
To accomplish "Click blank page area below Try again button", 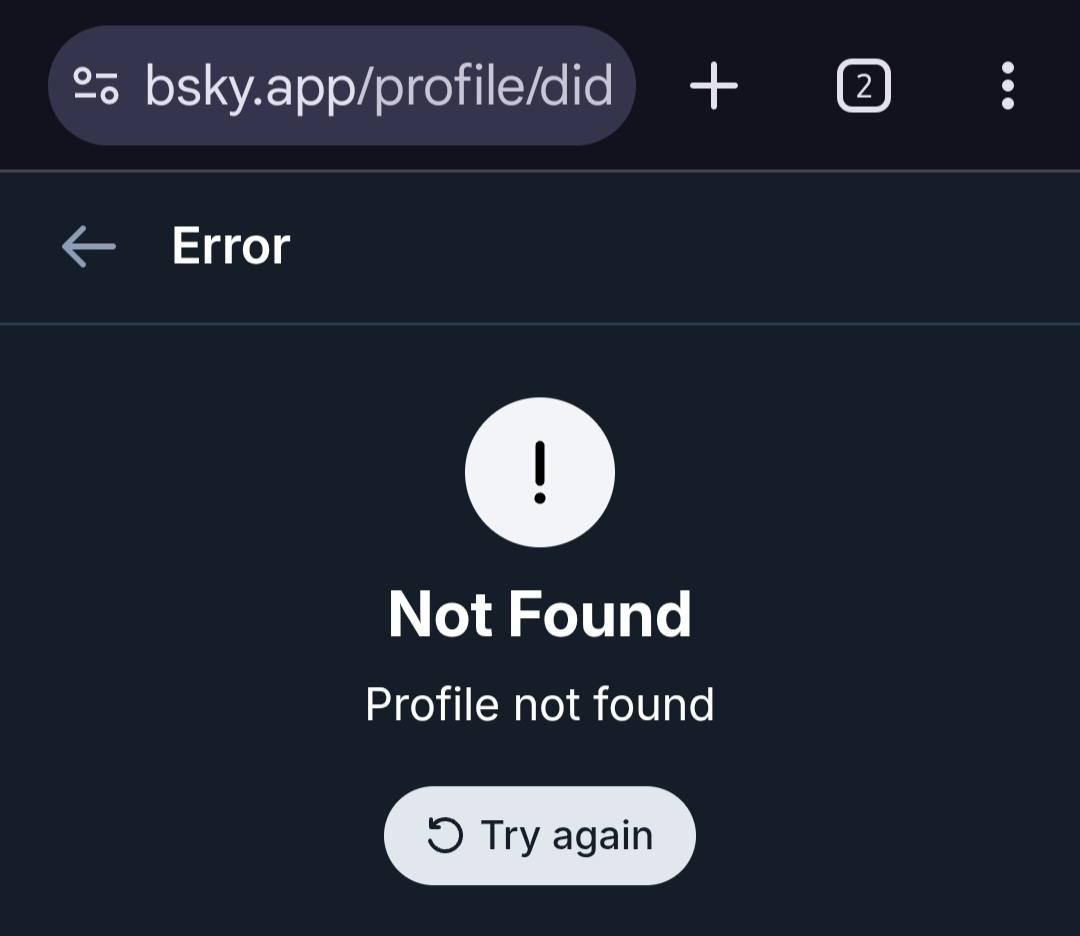I will pos(540,912).
